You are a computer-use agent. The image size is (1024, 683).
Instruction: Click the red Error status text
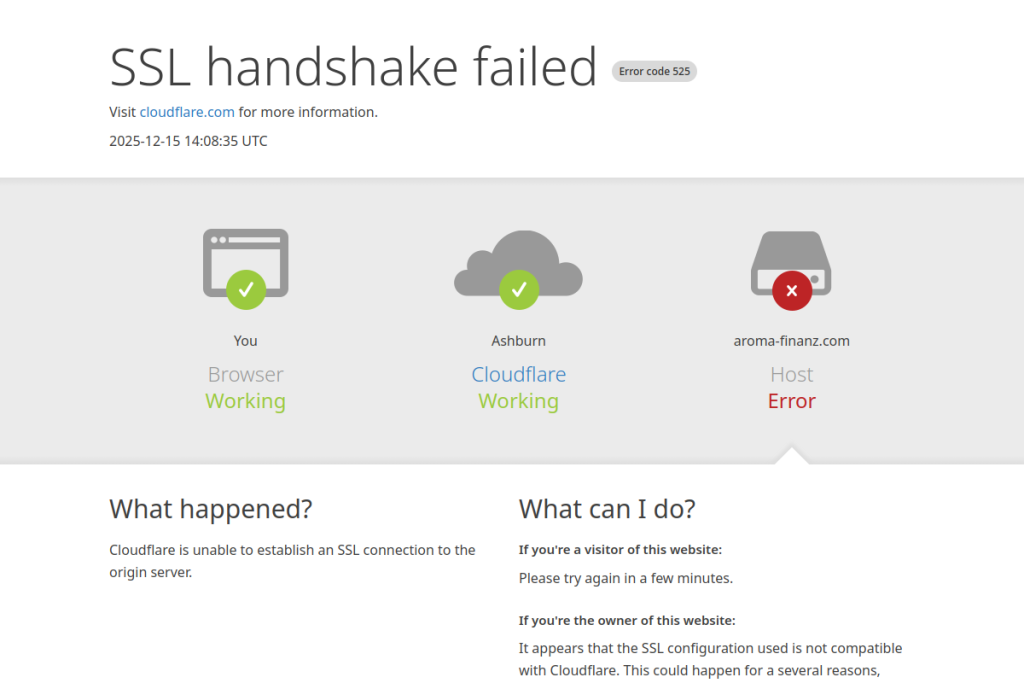point(791,401)
